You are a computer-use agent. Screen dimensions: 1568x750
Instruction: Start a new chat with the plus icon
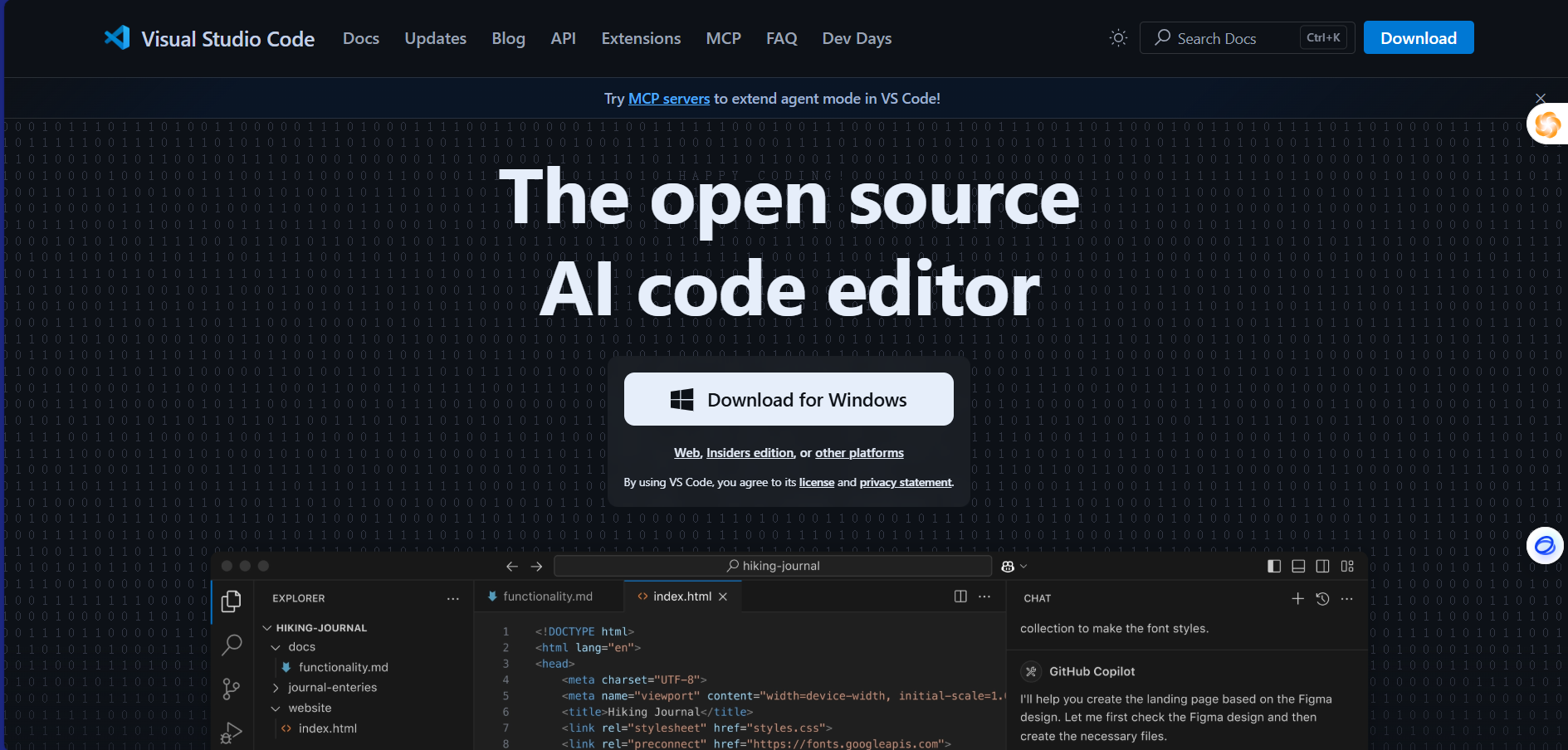click(x=1298, y=598)
